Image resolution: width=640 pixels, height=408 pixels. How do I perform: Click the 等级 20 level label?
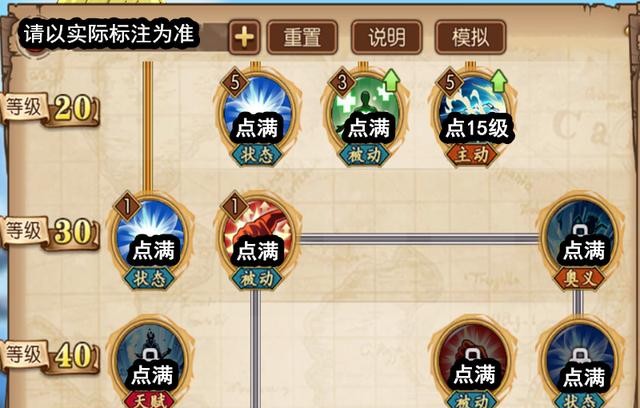coord(50,109)
